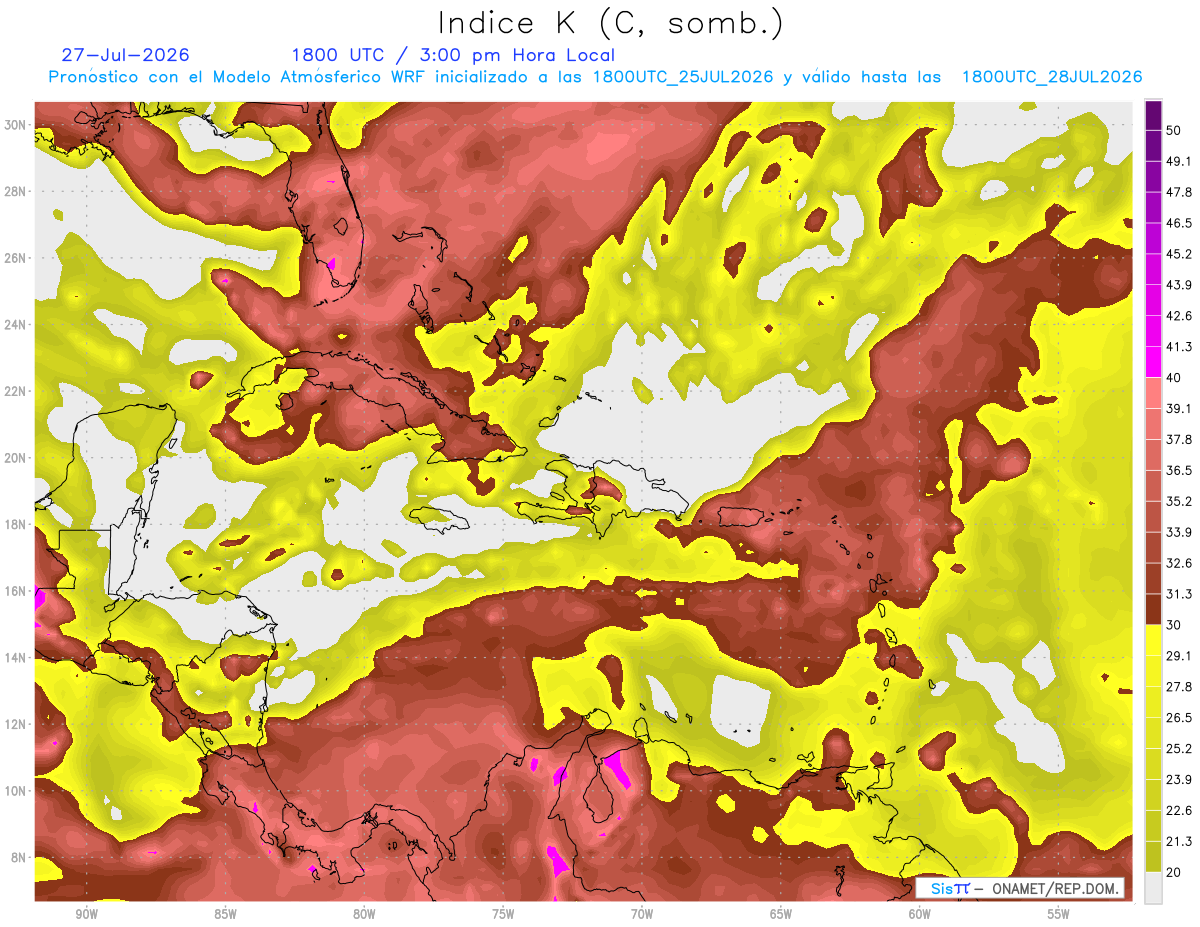Click the colorbar label "33.9"
Image resolution: width=1200 pixels, height=927 pixels.
click(x=1179, y=532)
